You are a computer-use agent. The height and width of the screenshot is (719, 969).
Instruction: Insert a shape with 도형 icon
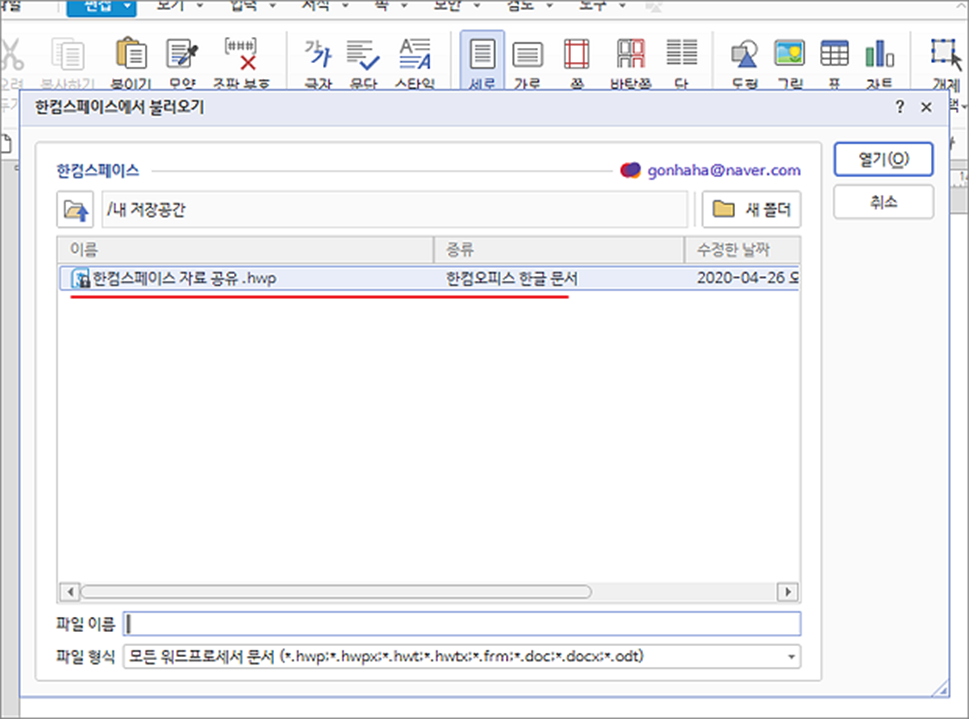point(745,54)
